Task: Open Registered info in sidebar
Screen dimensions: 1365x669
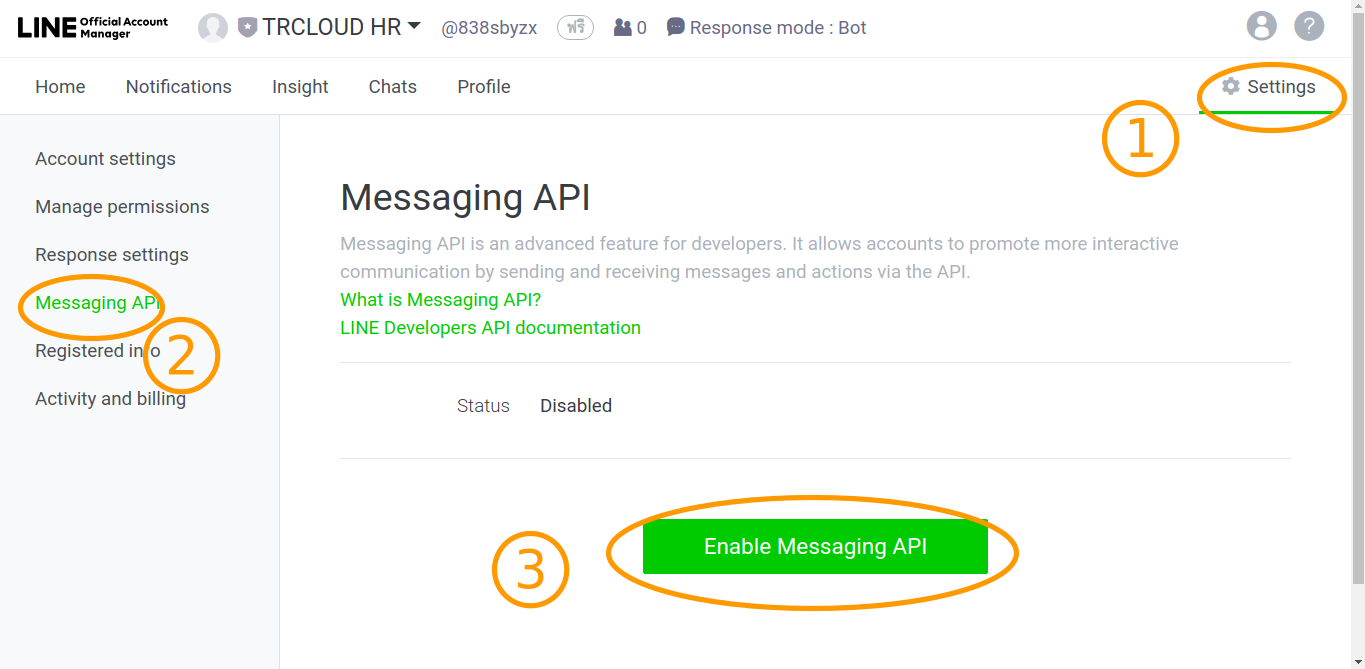Action: click(x=98, y=351)
